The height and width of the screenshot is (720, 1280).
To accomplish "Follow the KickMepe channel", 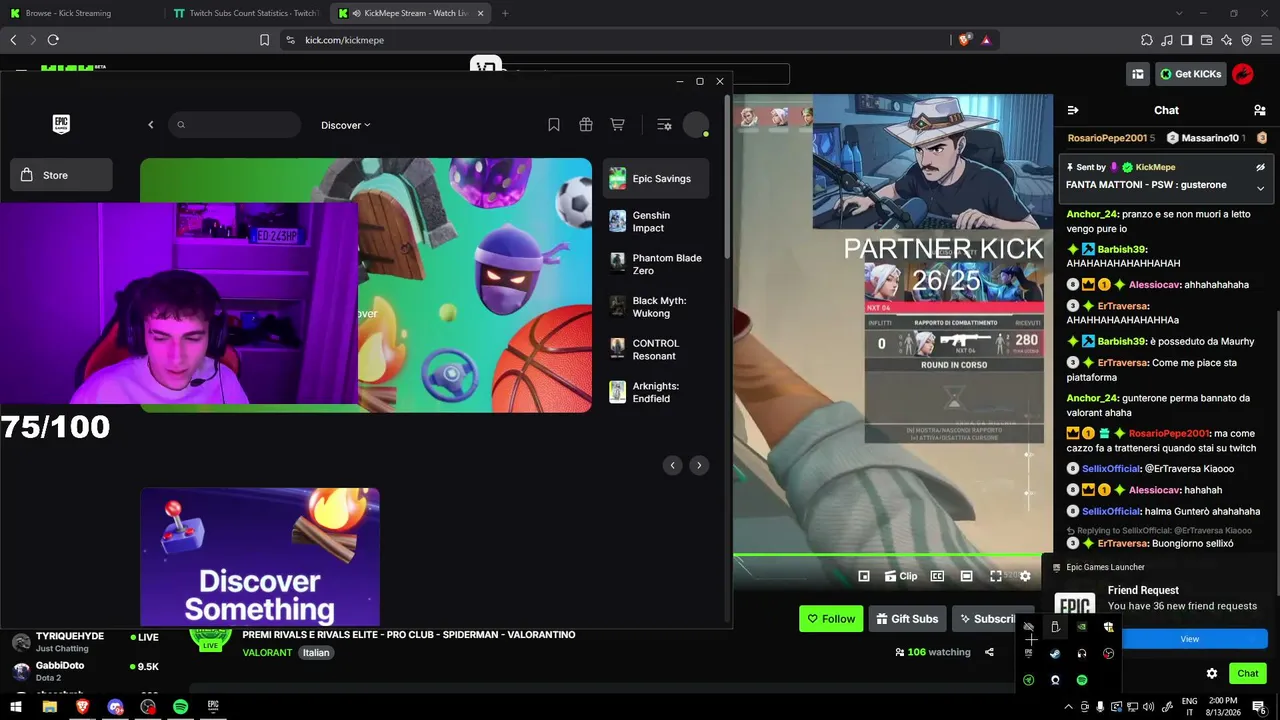I will pyautogui.click(x=831, y=619).
